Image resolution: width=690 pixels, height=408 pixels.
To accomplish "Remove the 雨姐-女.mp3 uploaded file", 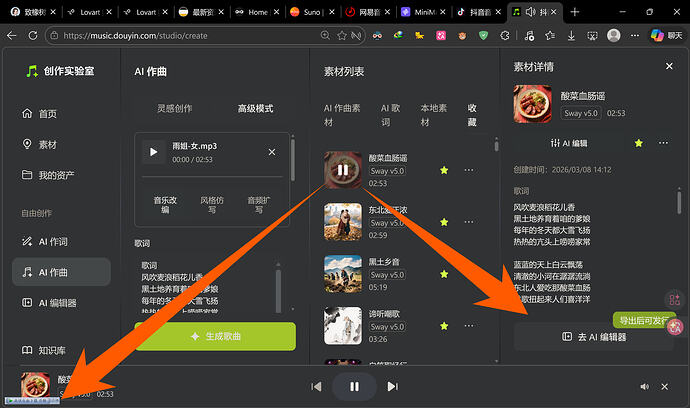I will click(272, 152).
